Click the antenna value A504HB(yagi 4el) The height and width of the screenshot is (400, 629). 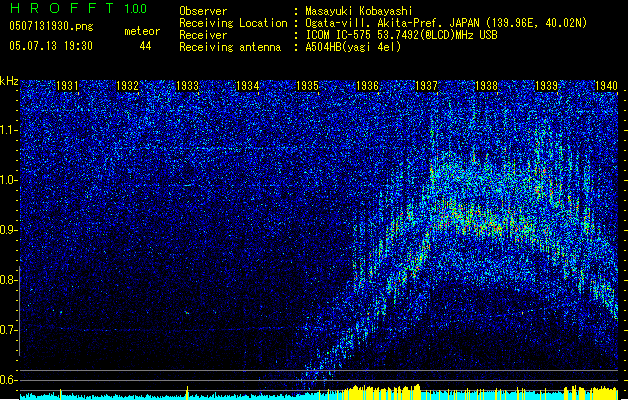[353, 47]
